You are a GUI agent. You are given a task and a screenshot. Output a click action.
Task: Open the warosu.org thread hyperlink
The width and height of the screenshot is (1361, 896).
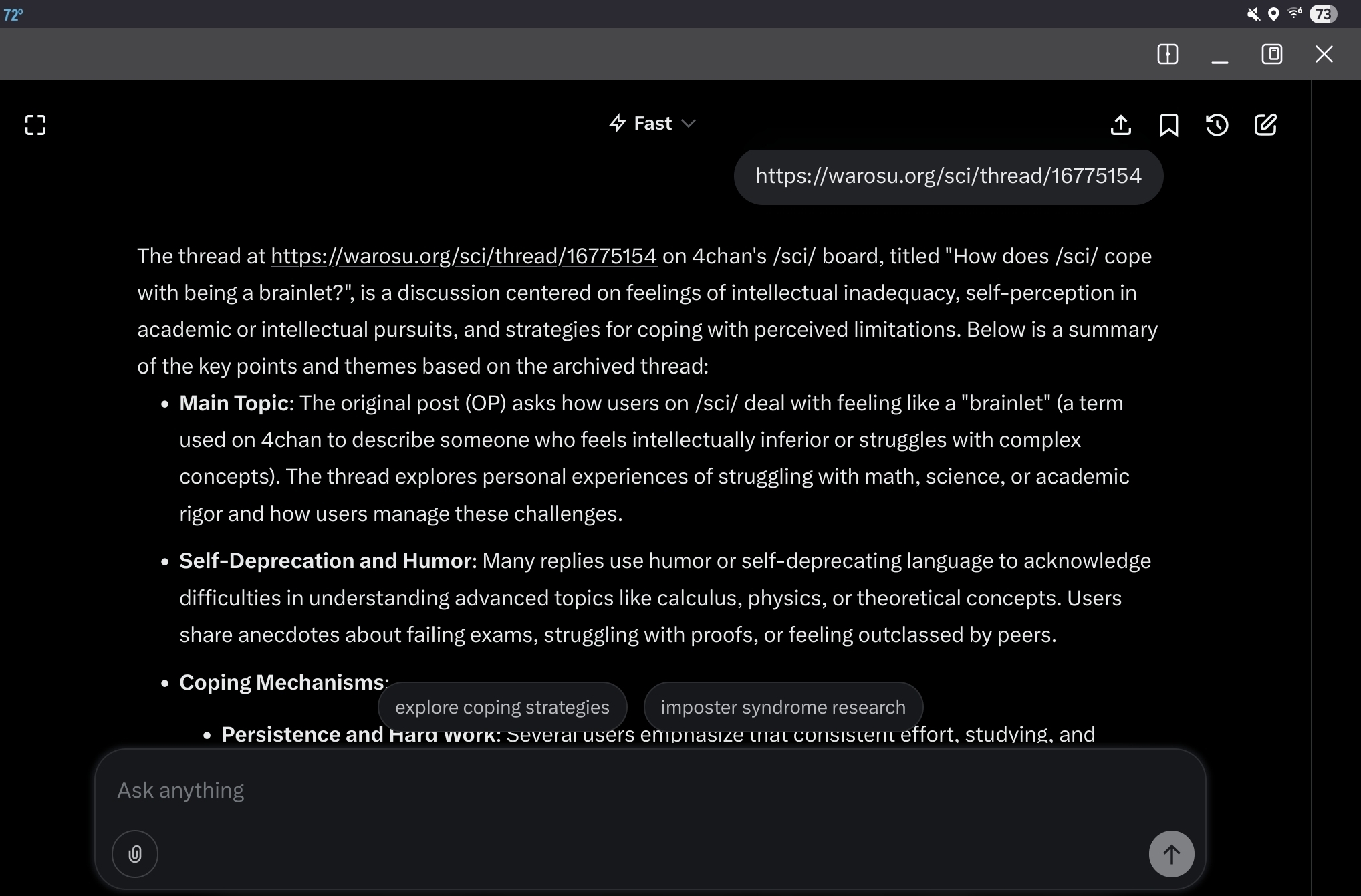tap(463, 256)
